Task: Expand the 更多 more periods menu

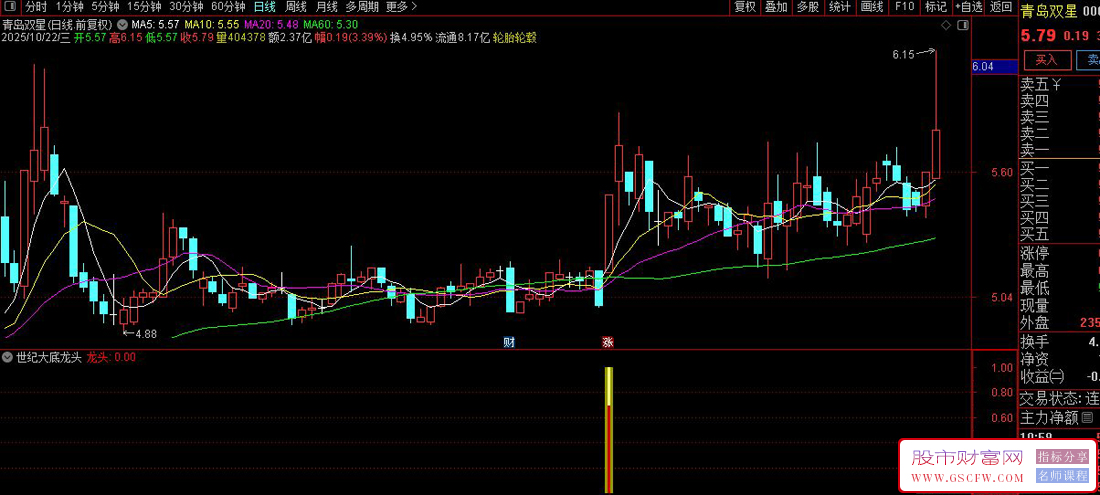Action: pos(401,7)
